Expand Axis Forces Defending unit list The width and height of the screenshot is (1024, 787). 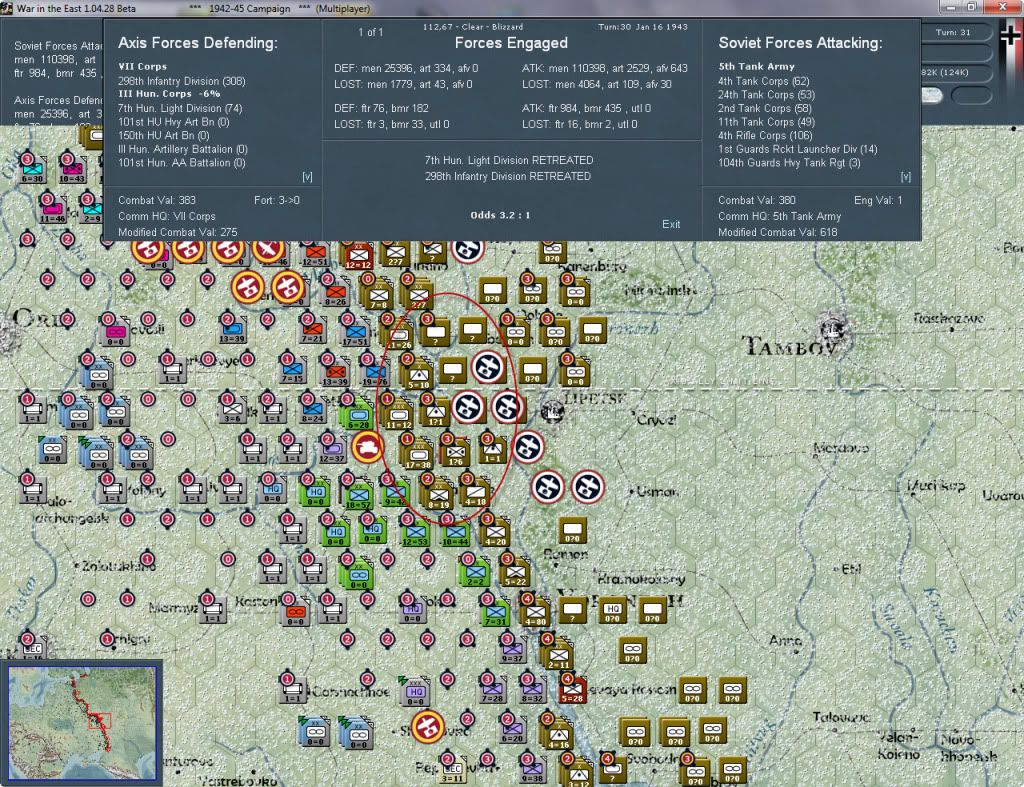tap(307, 177)
